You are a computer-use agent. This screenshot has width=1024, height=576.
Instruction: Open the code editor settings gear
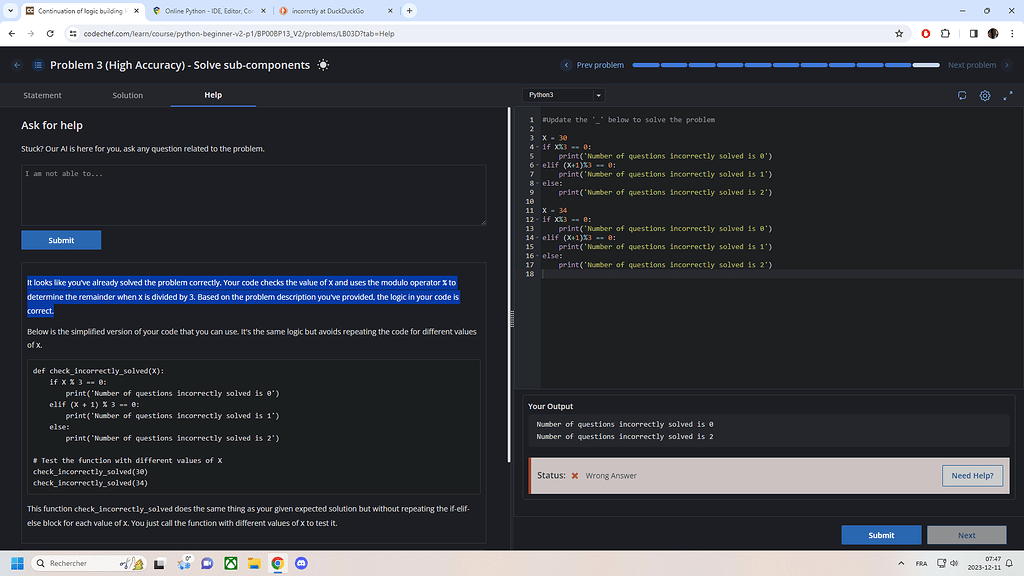[985, 95]
